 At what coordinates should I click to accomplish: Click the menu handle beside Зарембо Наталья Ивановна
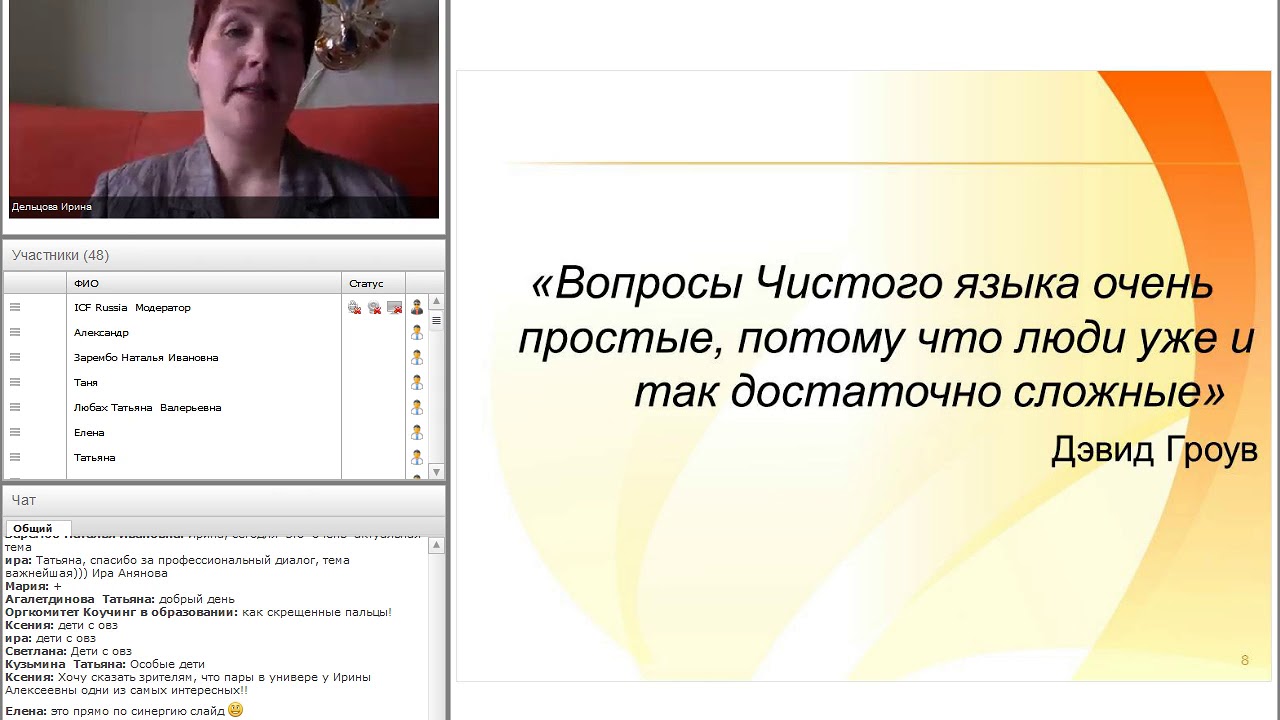tap(15, 357)
